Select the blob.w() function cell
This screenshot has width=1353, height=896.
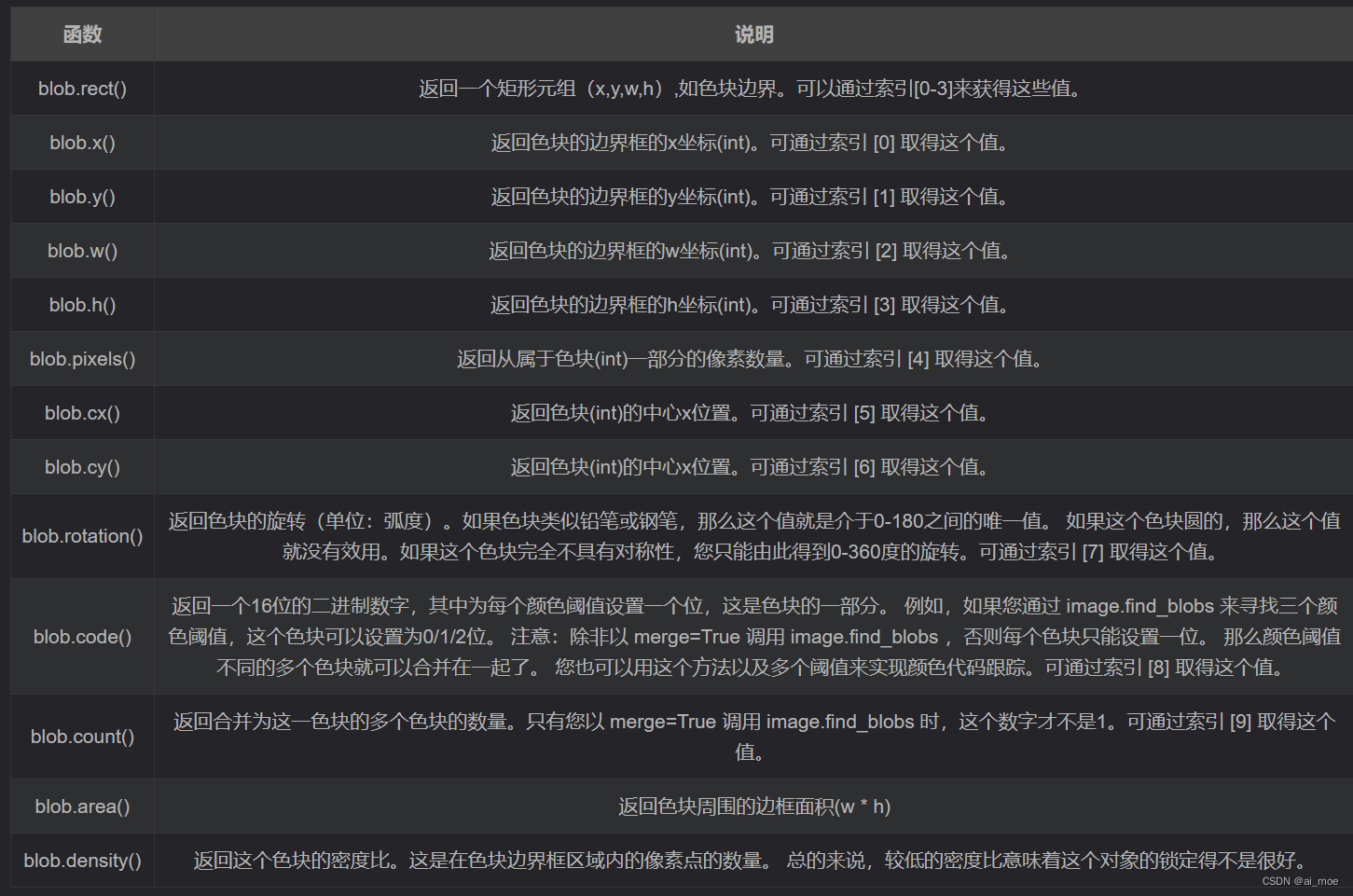82,251
